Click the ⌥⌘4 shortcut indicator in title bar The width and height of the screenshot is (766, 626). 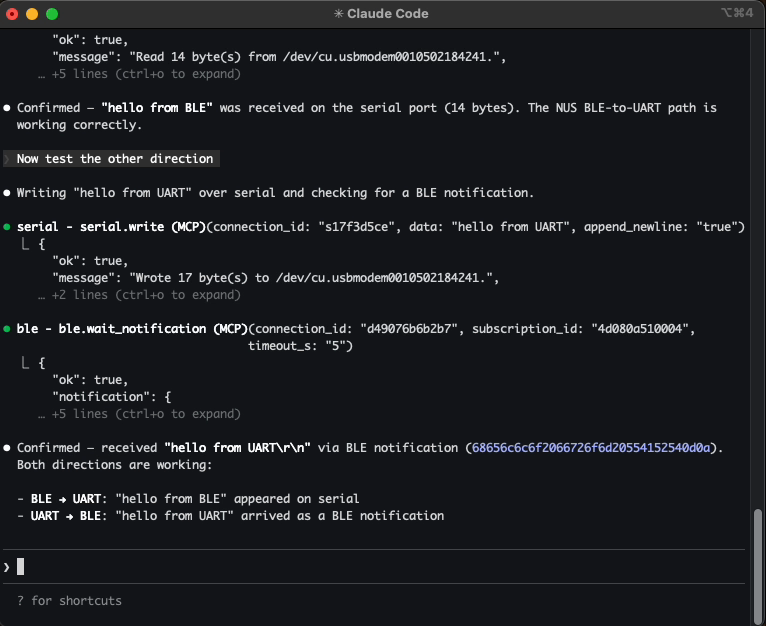pyautogui.click(x=735, y=14)
